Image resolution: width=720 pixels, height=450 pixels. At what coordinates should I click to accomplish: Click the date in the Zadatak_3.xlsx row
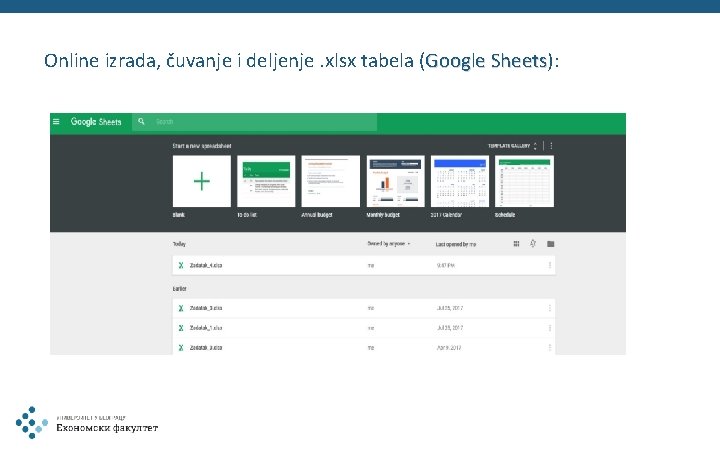click(450, 308)
